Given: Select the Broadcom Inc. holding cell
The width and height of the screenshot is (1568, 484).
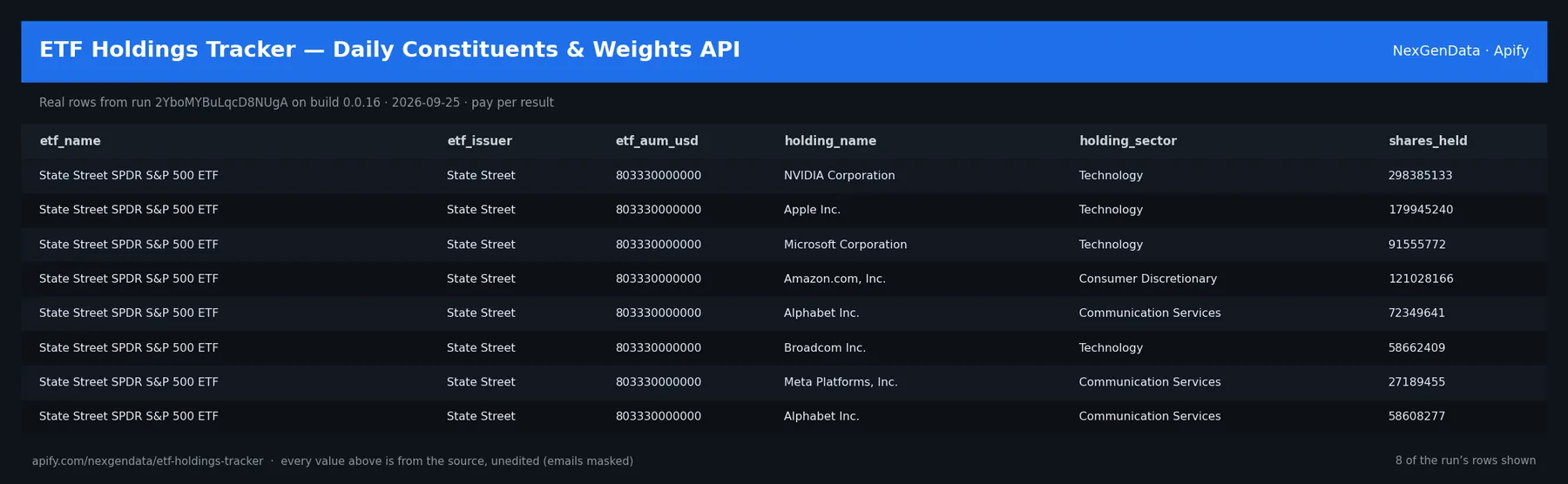Looking at the screenshot, I should tap(824, 347).
